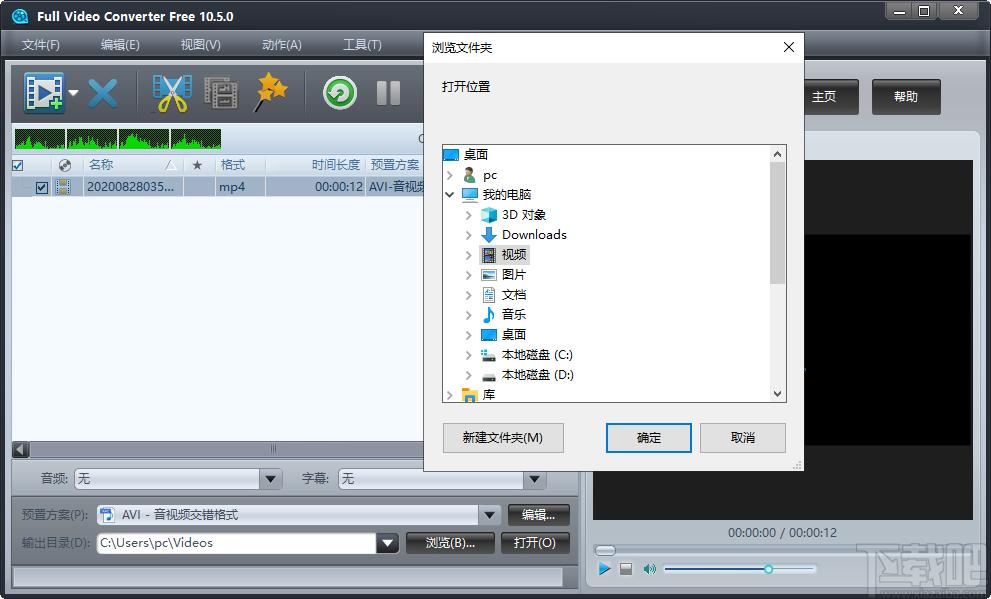Click the 浏览(B)... button
The width and height of the screenshot is (991, 599).
450,543
